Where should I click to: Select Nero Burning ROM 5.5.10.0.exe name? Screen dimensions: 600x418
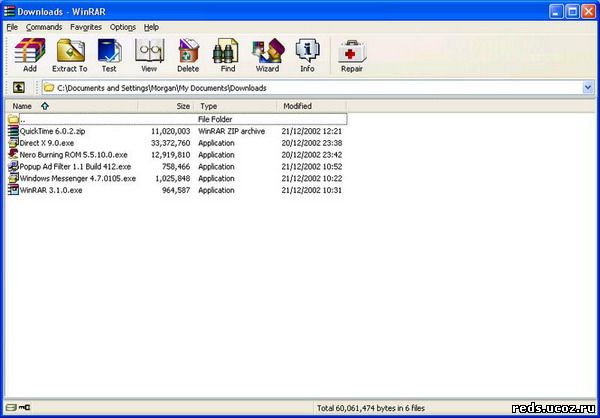pos(73,155)
